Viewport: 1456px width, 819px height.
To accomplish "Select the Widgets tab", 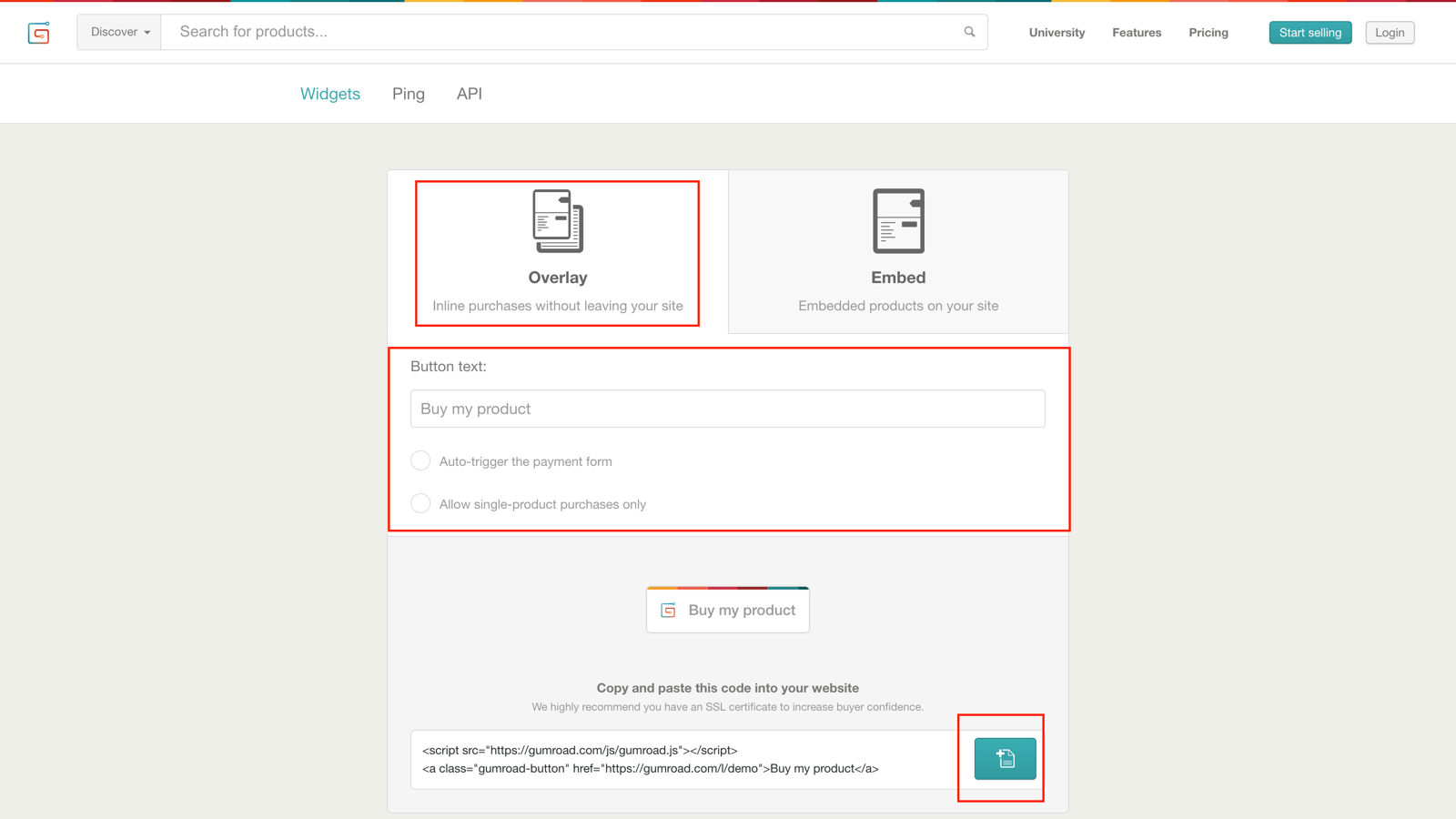I will (x=329, y=93).
